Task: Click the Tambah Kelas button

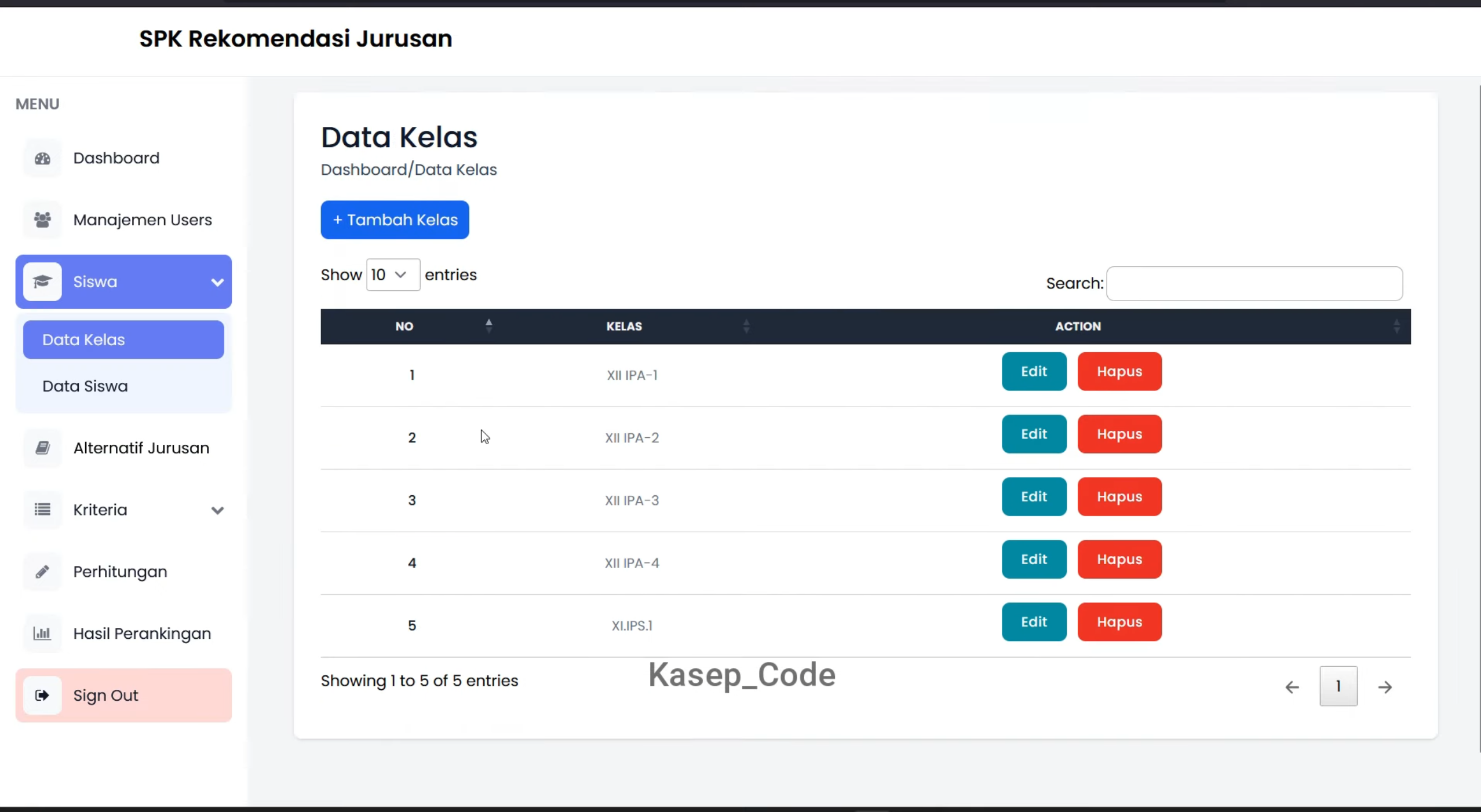Action: (395, 220)
